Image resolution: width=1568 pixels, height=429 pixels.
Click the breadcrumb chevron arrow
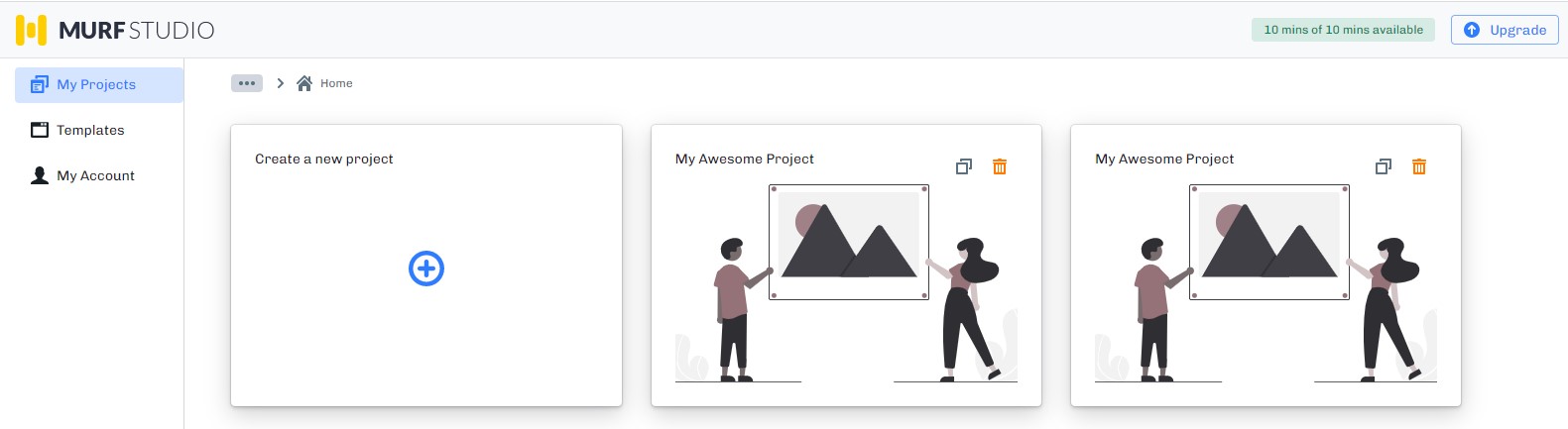tap(281, 83)
